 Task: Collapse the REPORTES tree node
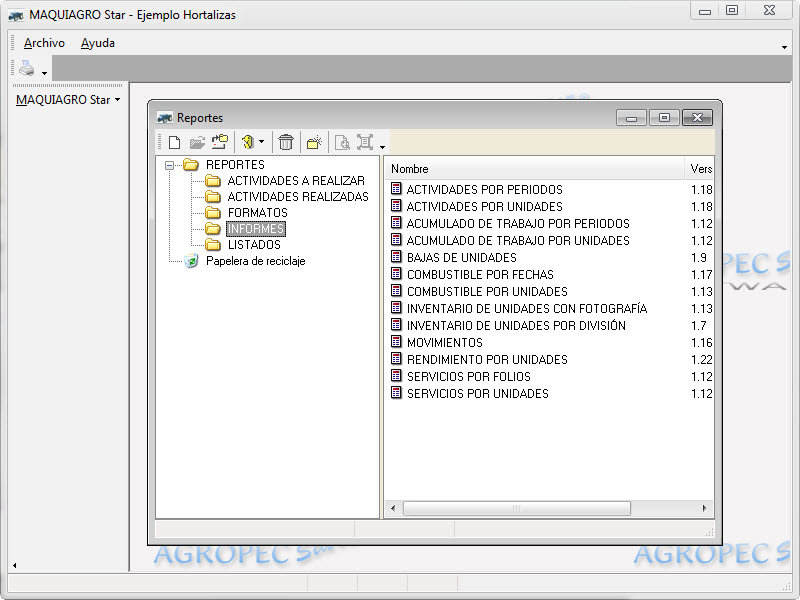click(x=169, y=165)
